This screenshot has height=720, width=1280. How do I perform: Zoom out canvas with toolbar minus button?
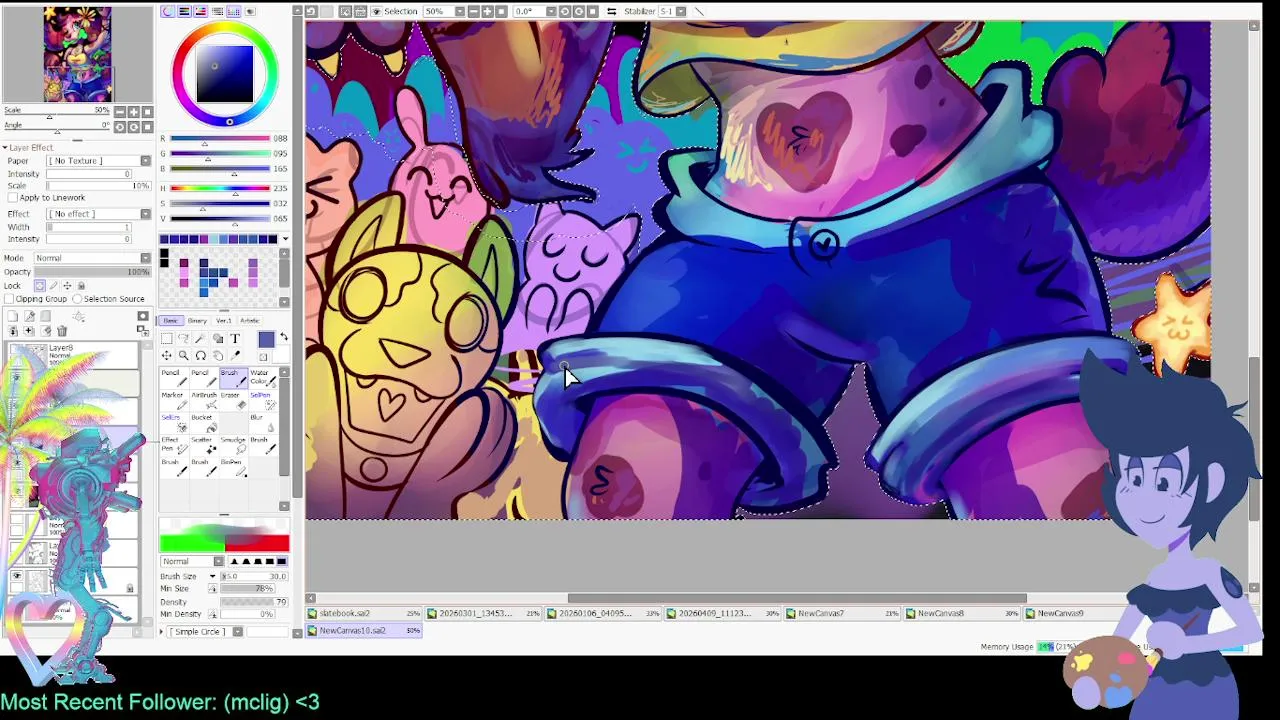[x=474, y=11]
